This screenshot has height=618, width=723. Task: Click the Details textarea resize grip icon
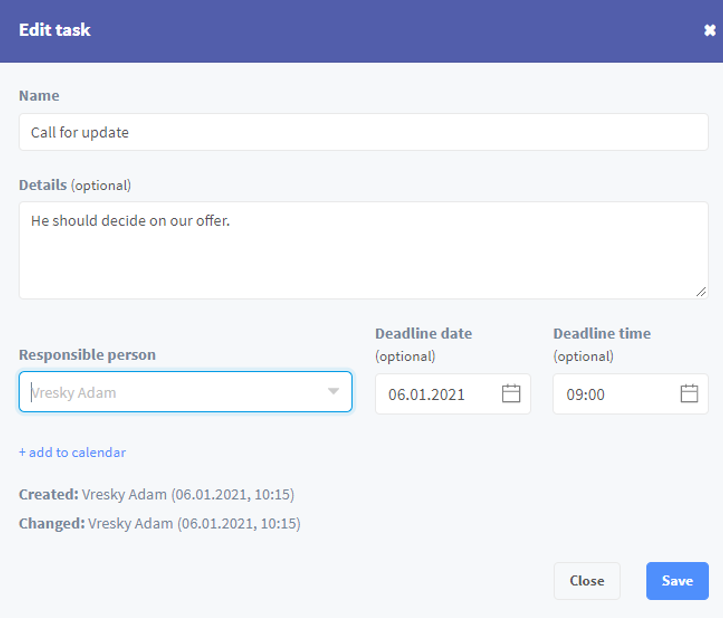pos(701,291)
